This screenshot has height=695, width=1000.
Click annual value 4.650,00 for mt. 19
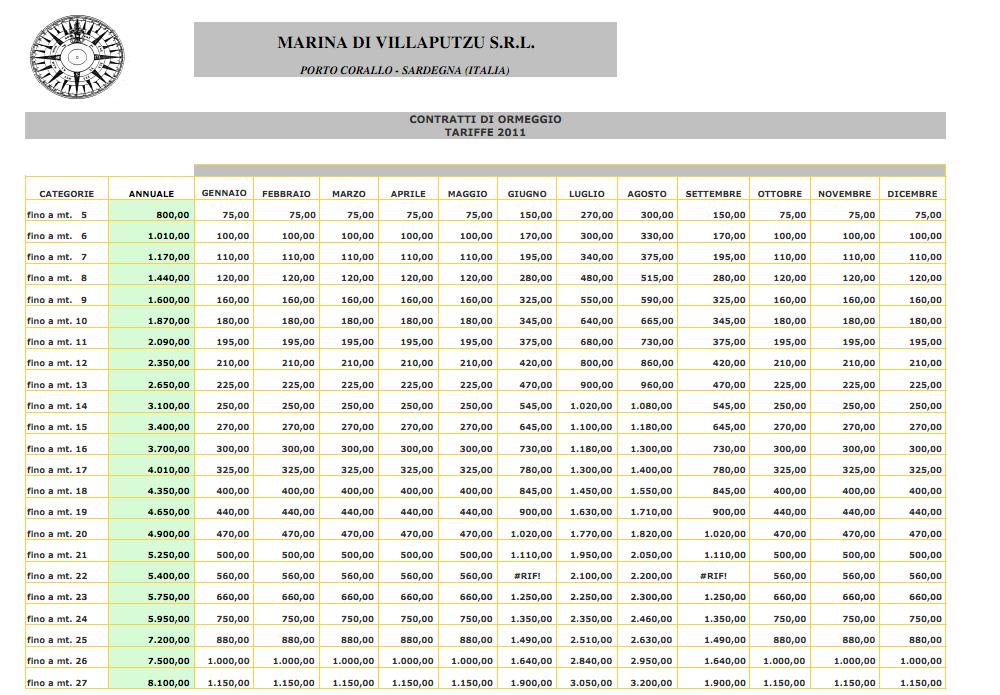tap(168, 512)
